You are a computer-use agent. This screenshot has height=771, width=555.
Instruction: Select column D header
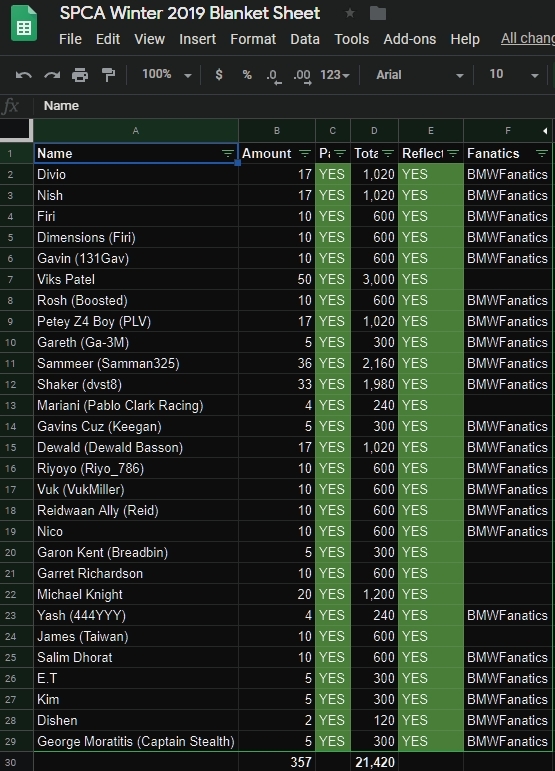pyautogui.click(x=374, y=131)
